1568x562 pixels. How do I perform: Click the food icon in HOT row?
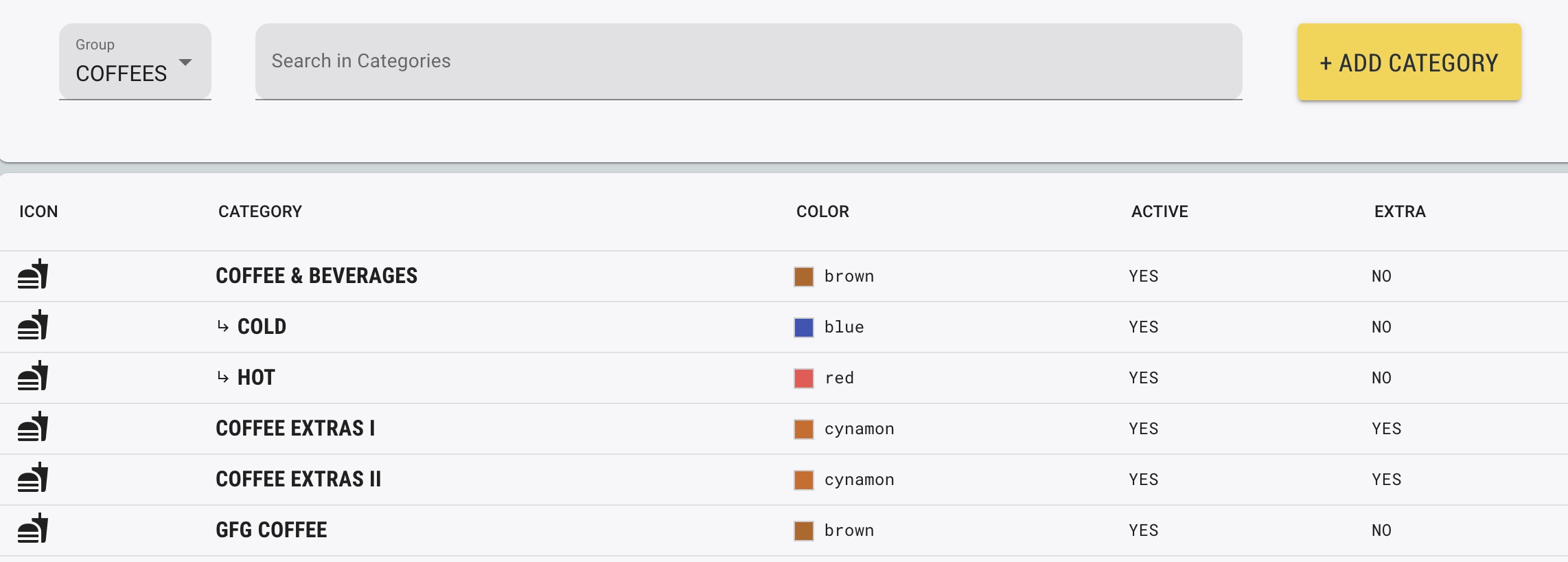[x=33, y=376]
